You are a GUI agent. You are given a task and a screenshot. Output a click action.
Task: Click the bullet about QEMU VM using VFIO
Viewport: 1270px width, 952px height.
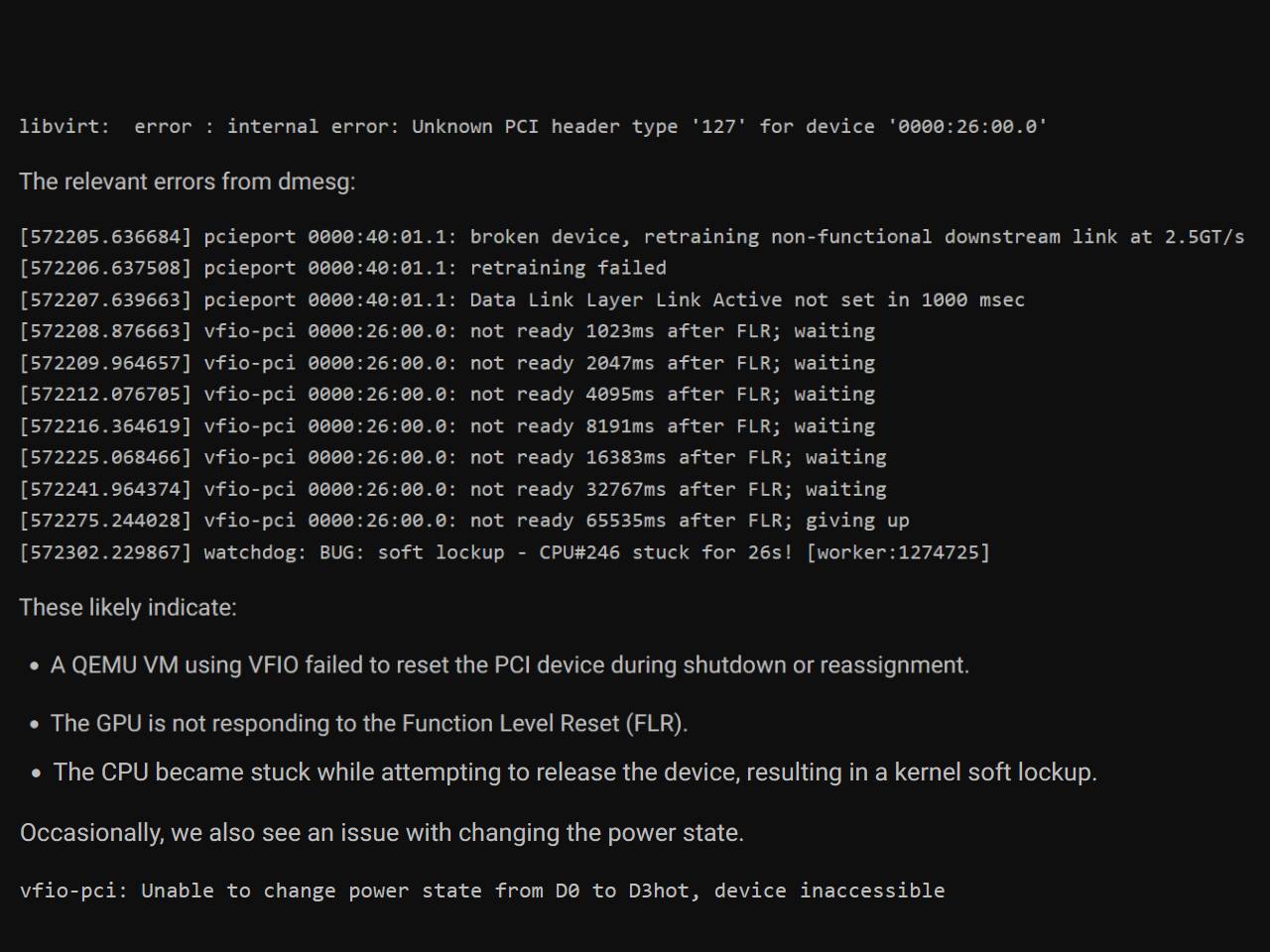coord(510,664)
